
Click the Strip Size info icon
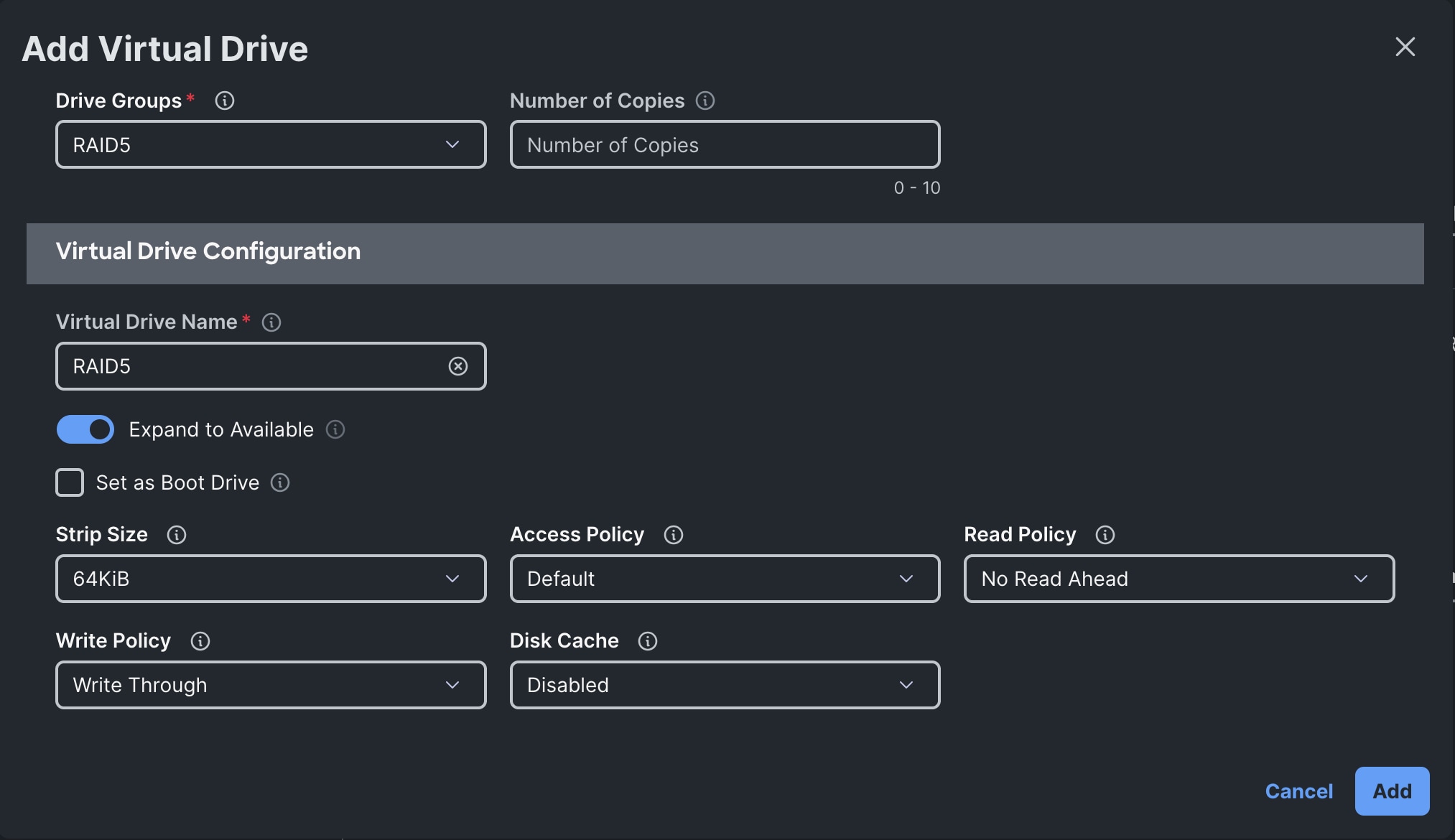177,534
